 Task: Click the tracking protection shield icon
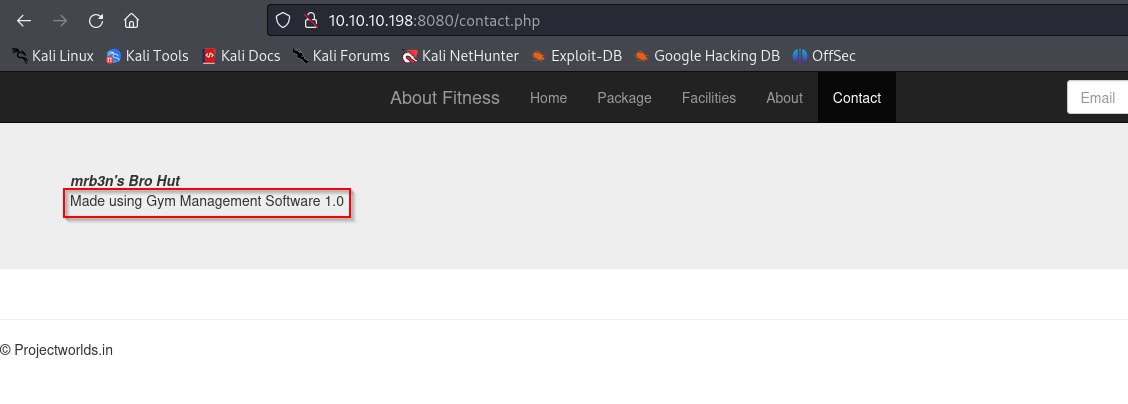(283, 20)
